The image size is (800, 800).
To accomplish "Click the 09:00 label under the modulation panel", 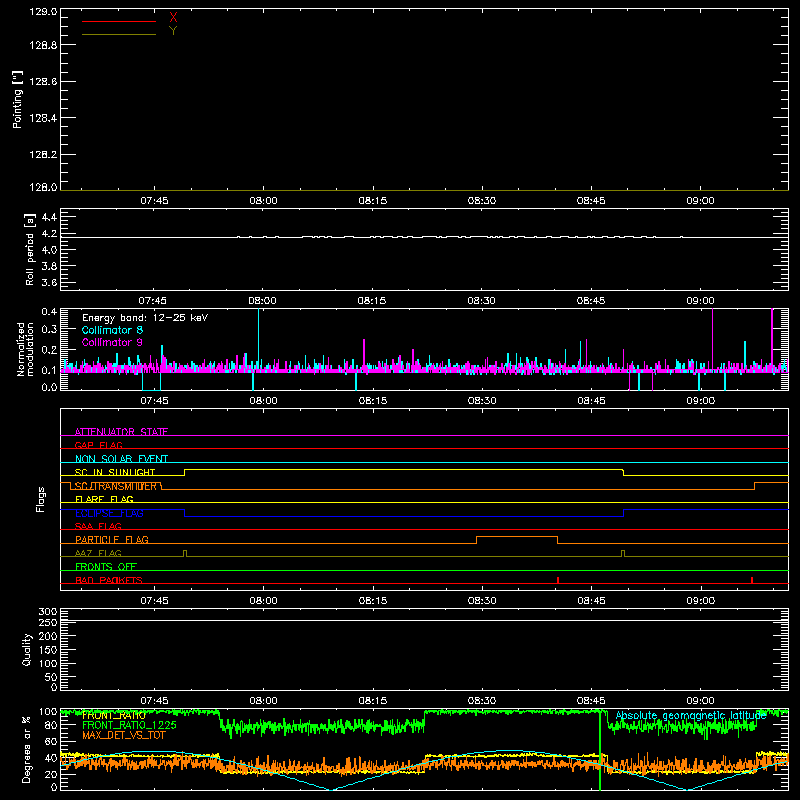I will click(x=701, y=401).
